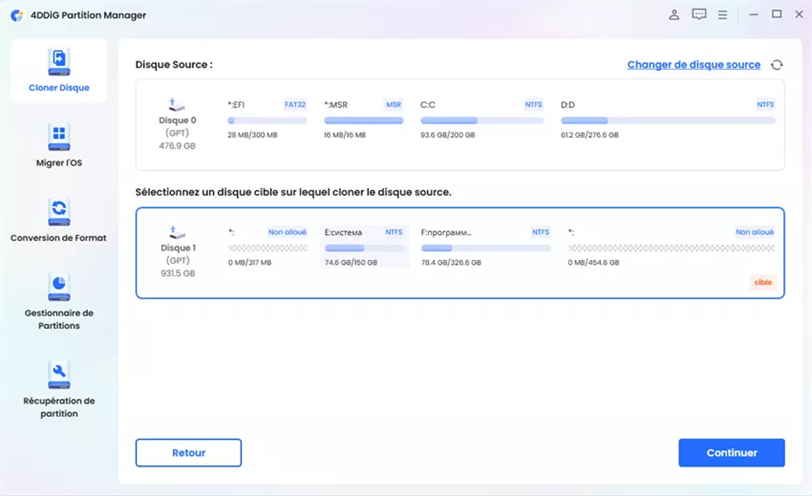Maximize the 4DDiG window

[x=776, y=14]
